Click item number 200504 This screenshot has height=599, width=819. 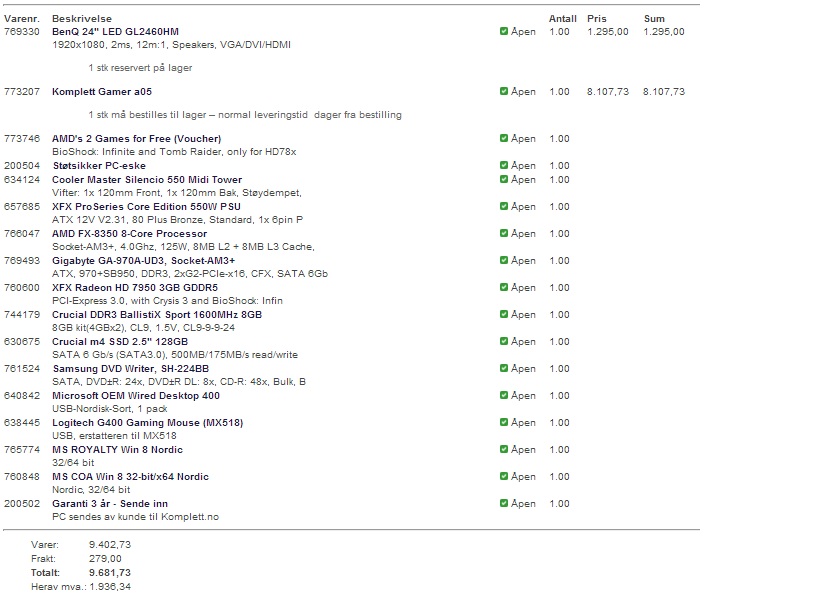click(21, 166)
